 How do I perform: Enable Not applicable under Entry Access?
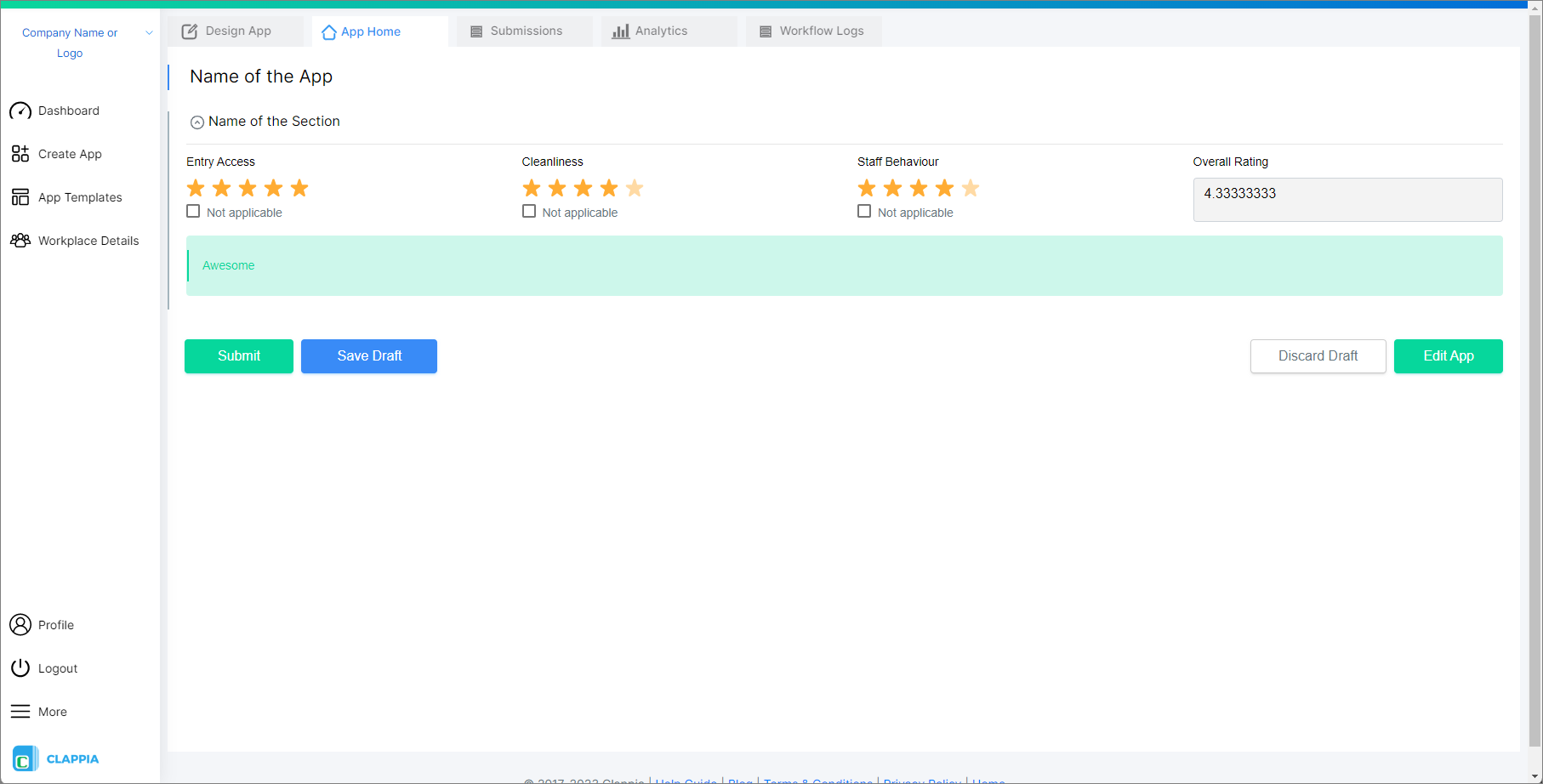point(192,210)
